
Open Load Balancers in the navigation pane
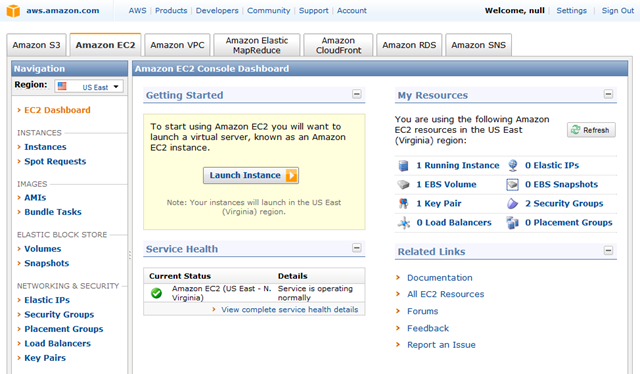click(57, 343)
